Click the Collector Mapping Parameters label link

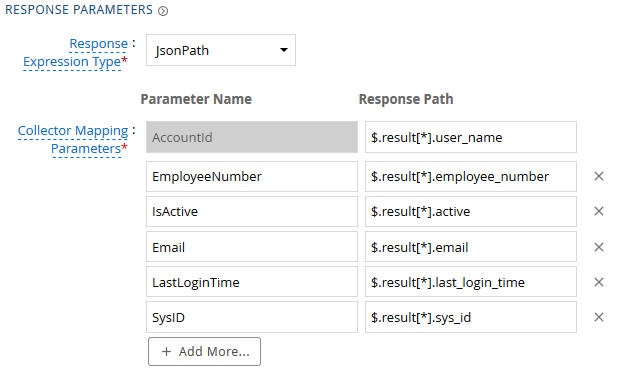[73, 140]
